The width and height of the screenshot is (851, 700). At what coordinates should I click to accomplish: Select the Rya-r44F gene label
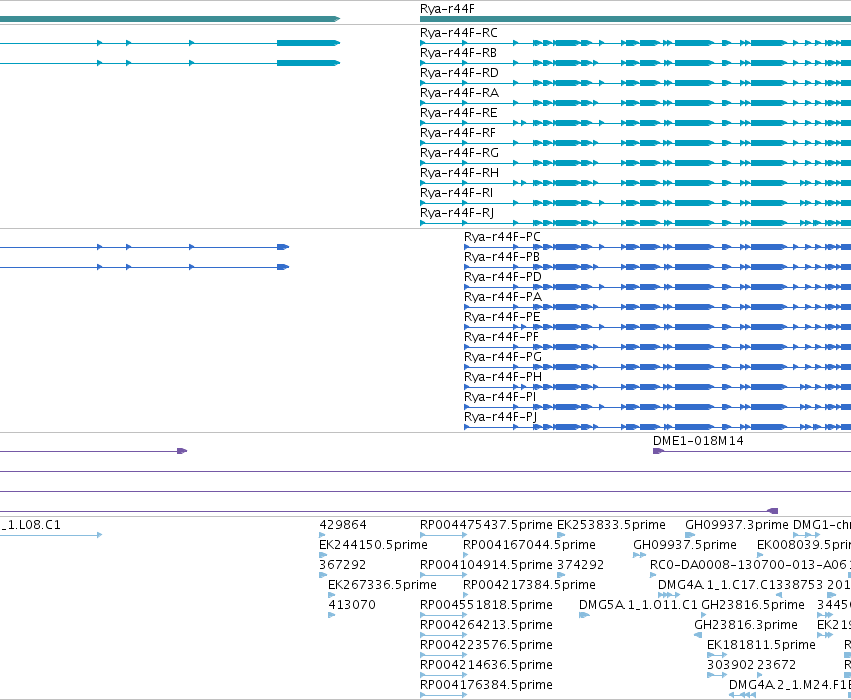(447, 9)
